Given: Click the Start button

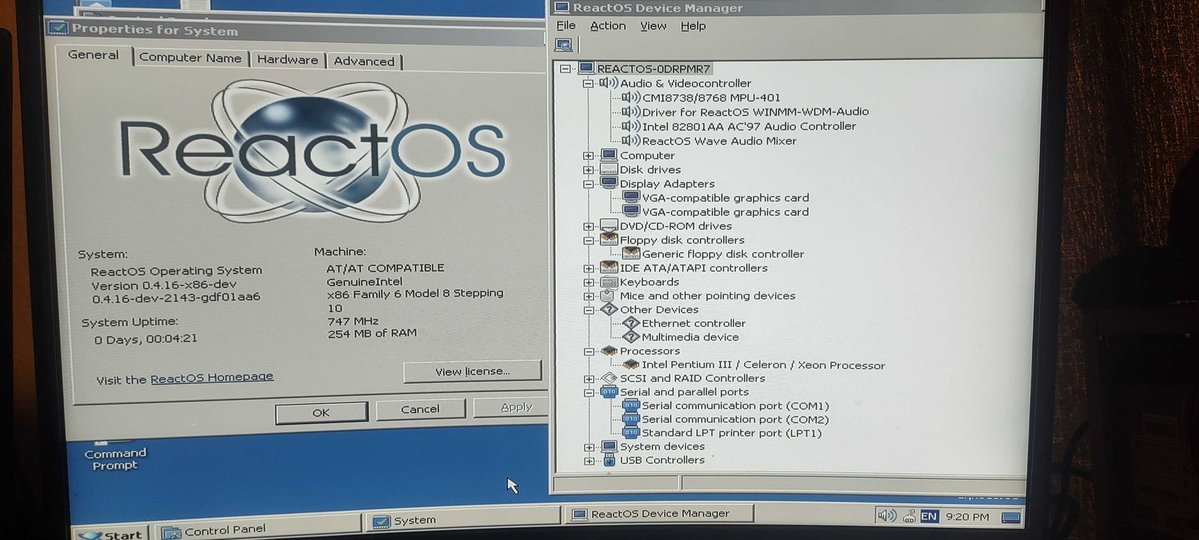Looking at the screenshot, I should pyautogui.click(x=111, y=534).
